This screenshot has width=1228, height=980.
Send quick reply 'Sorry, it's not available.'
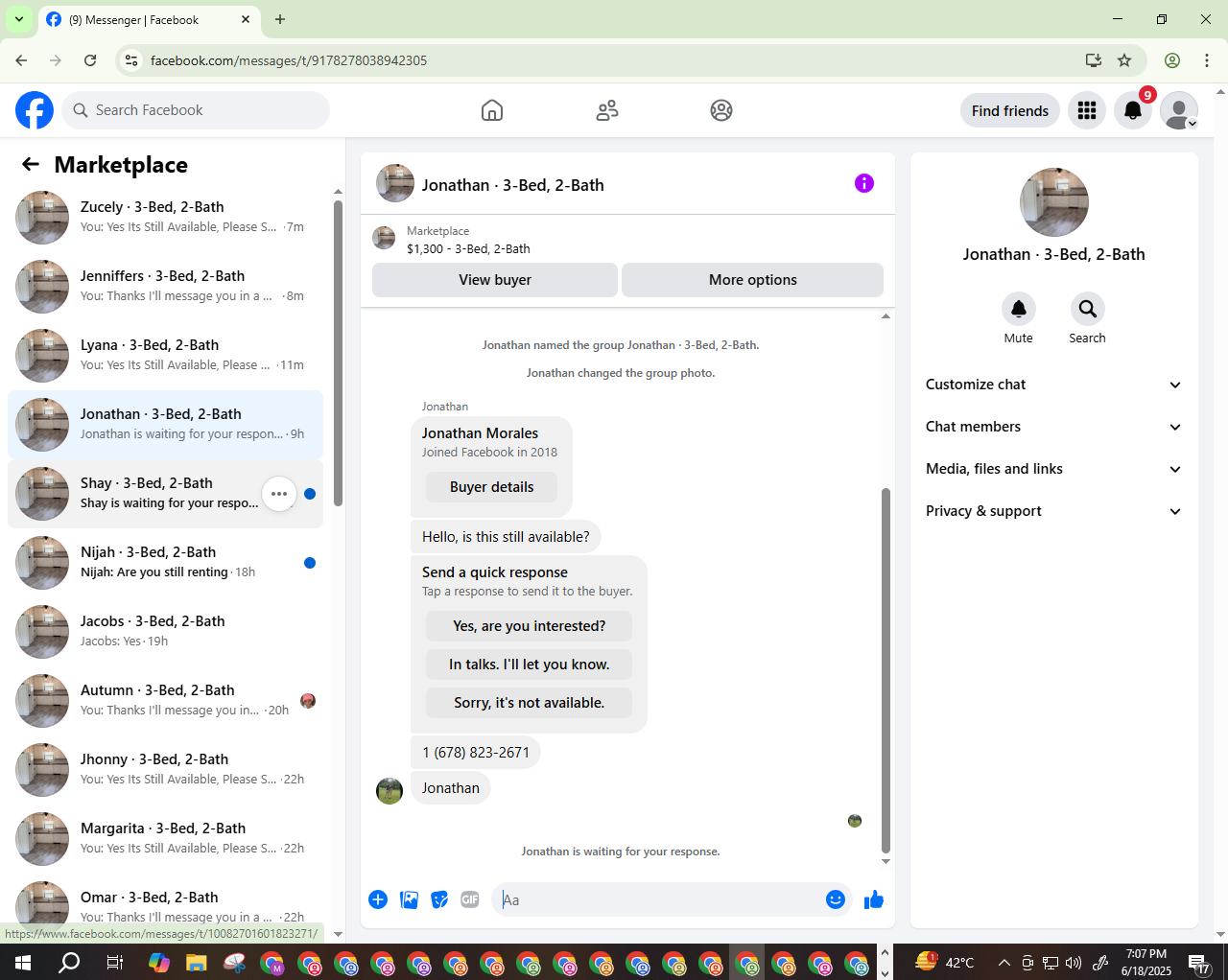coord(530,703)
